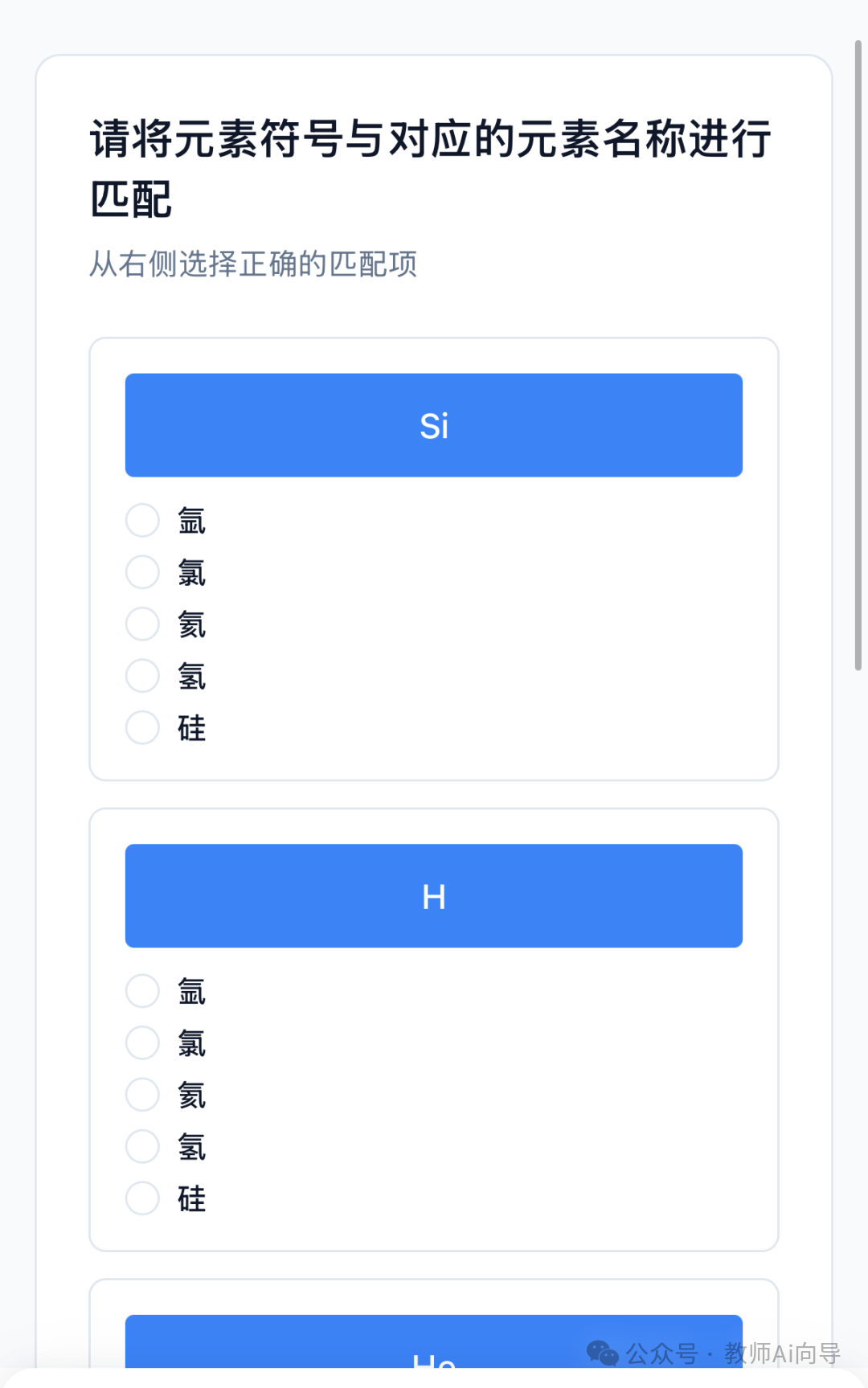Click the 从右侧选择正确的匹配项 subtitle
The width and height of the screenshot is (868, 1388).
(x=253, y=264)
